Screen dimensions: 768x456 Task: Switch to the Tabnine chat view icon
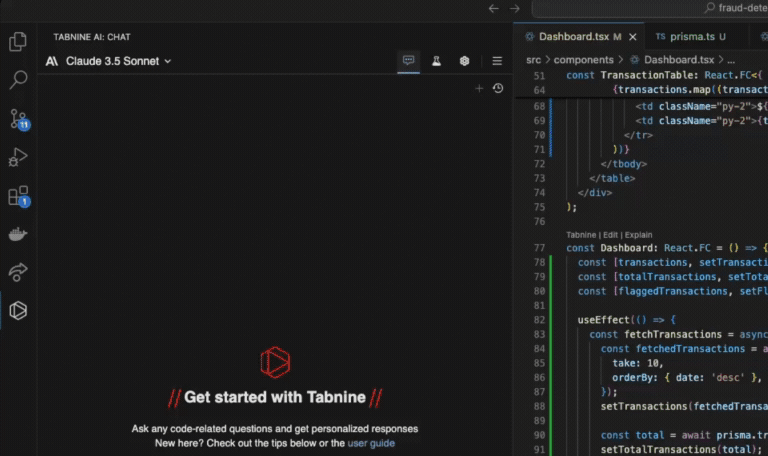(408, 61)
